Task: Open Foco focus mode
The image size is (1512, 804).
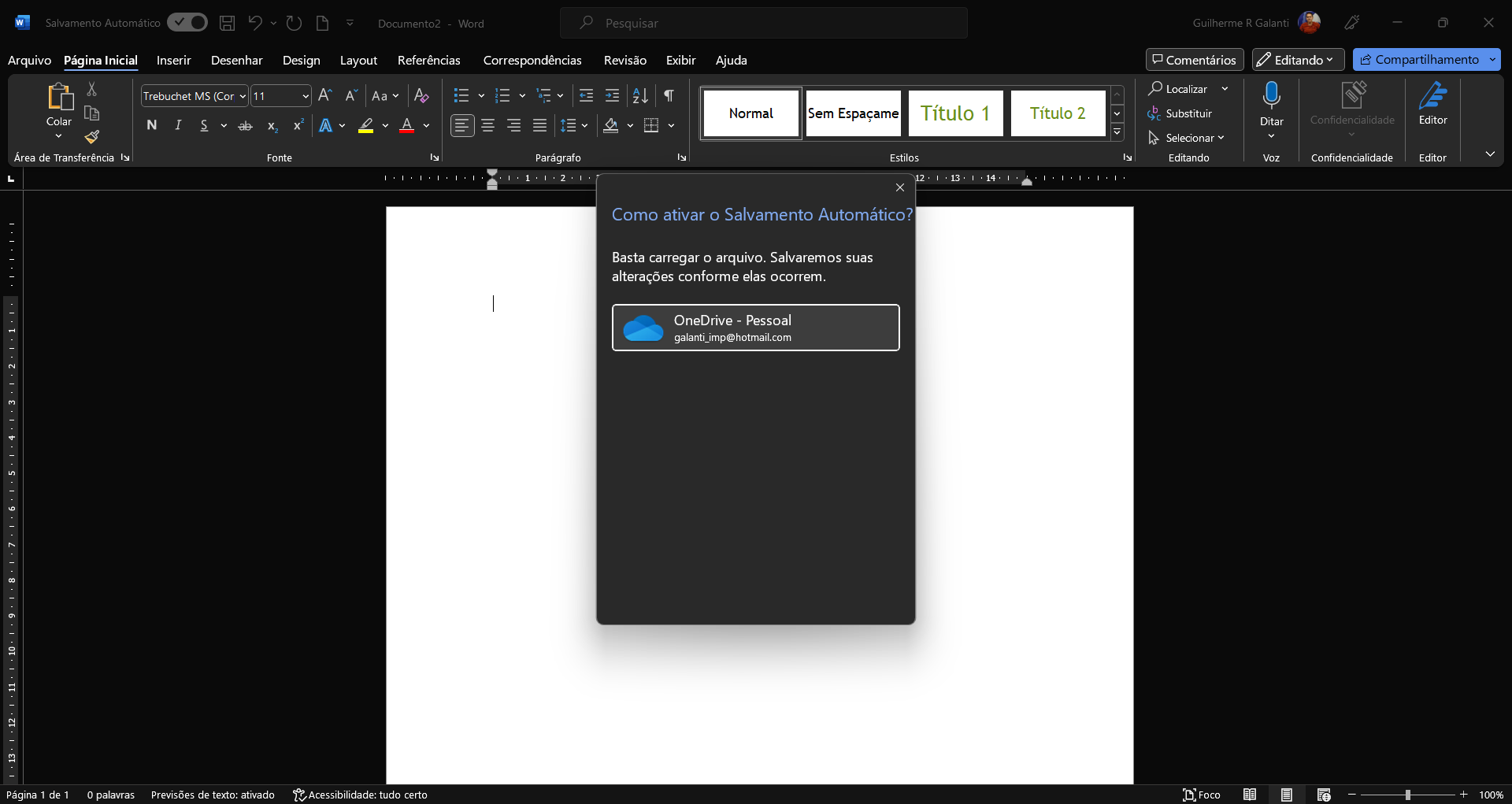Action: (x=1202, y=795)
